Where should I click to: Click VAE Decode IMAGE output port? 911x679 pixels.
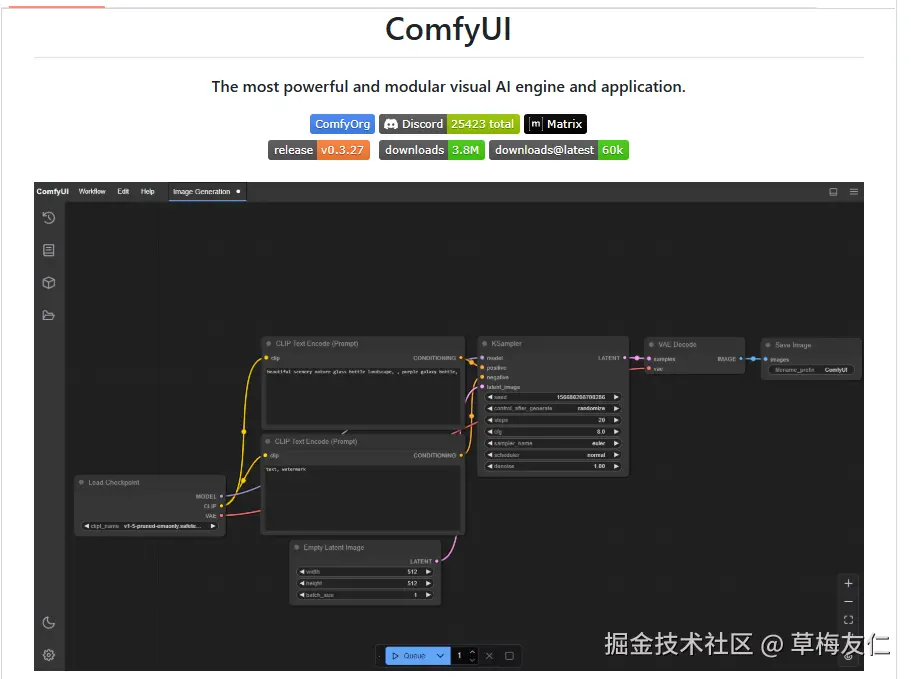(x=741, y=359)
